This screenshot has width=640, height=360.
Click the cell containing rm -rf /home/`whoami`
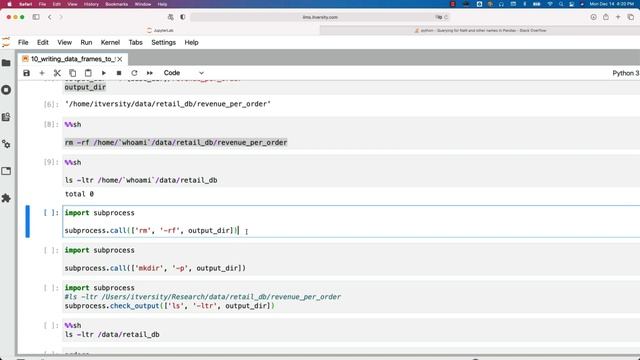pos(351,133)
